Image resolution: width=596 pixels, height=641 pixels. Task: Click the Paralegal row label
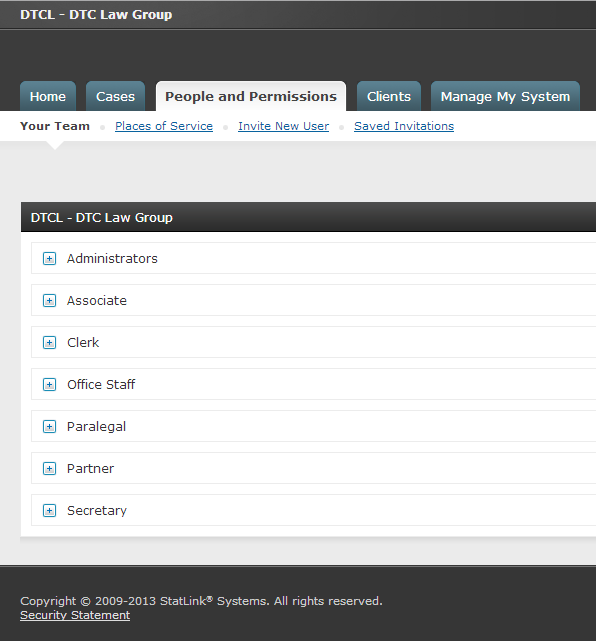point(96,427)
